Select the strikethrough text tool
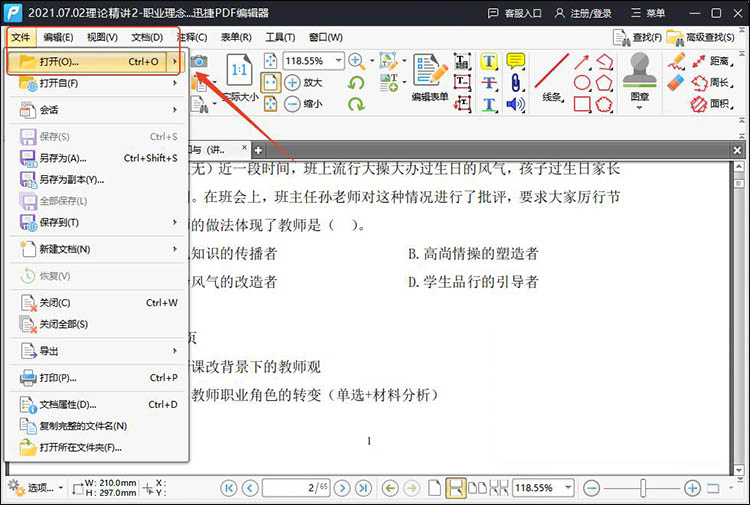The height and width of the screenshot is (505, 750). point(489,83)
